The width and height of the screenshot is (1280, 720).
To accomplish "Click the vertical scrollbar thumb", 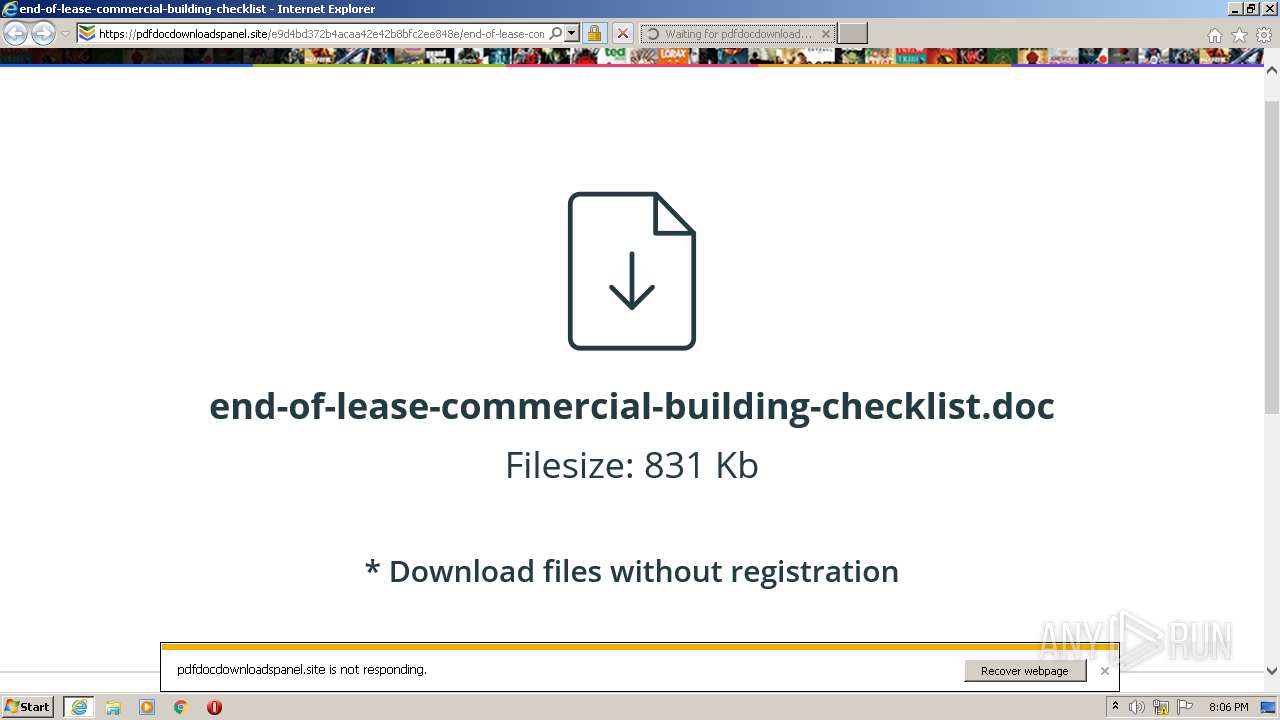I will pyautogui.click(x=1272, y=257).
